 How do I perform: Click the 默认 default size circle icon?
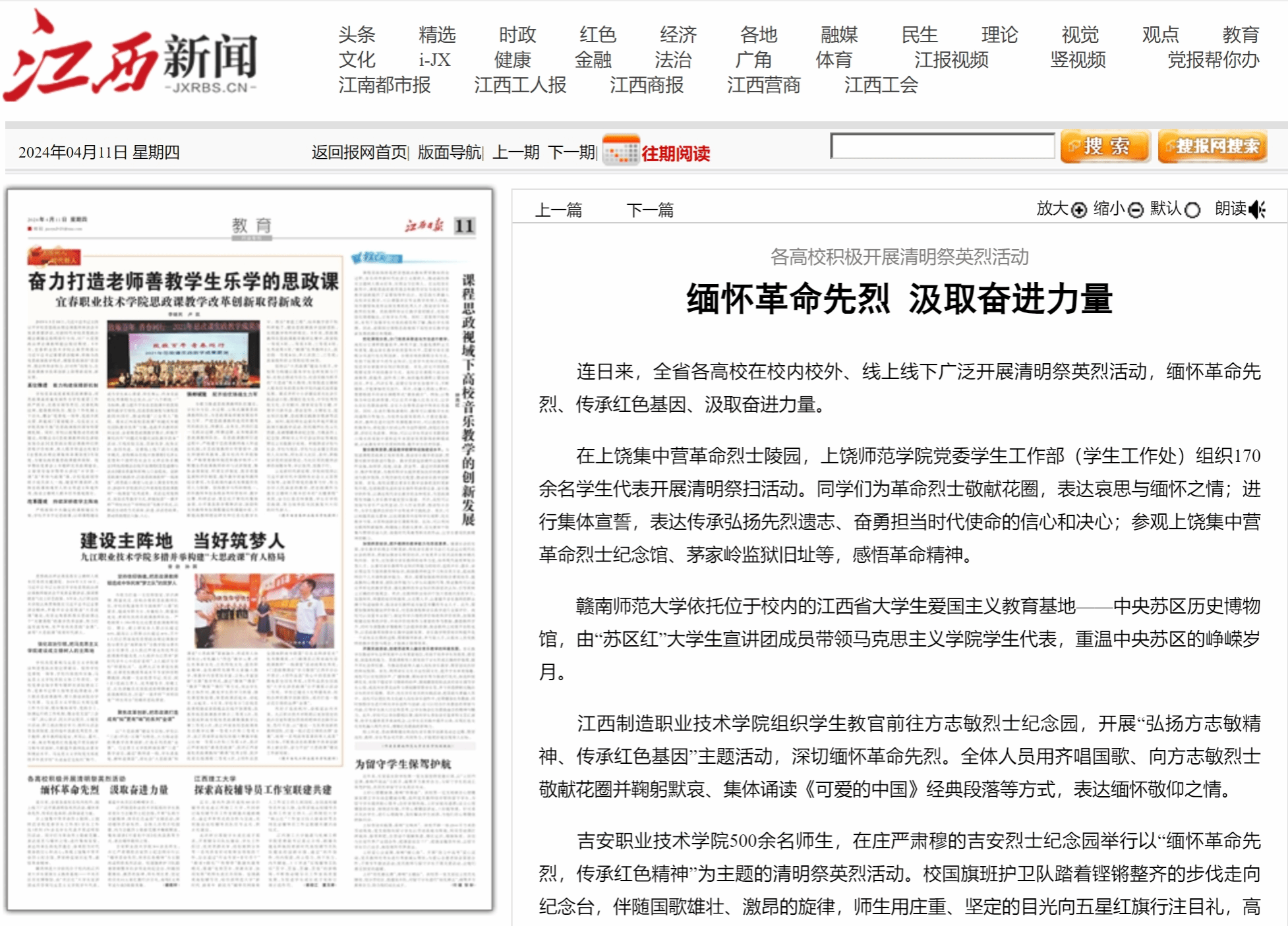(x=1192, y=210)
